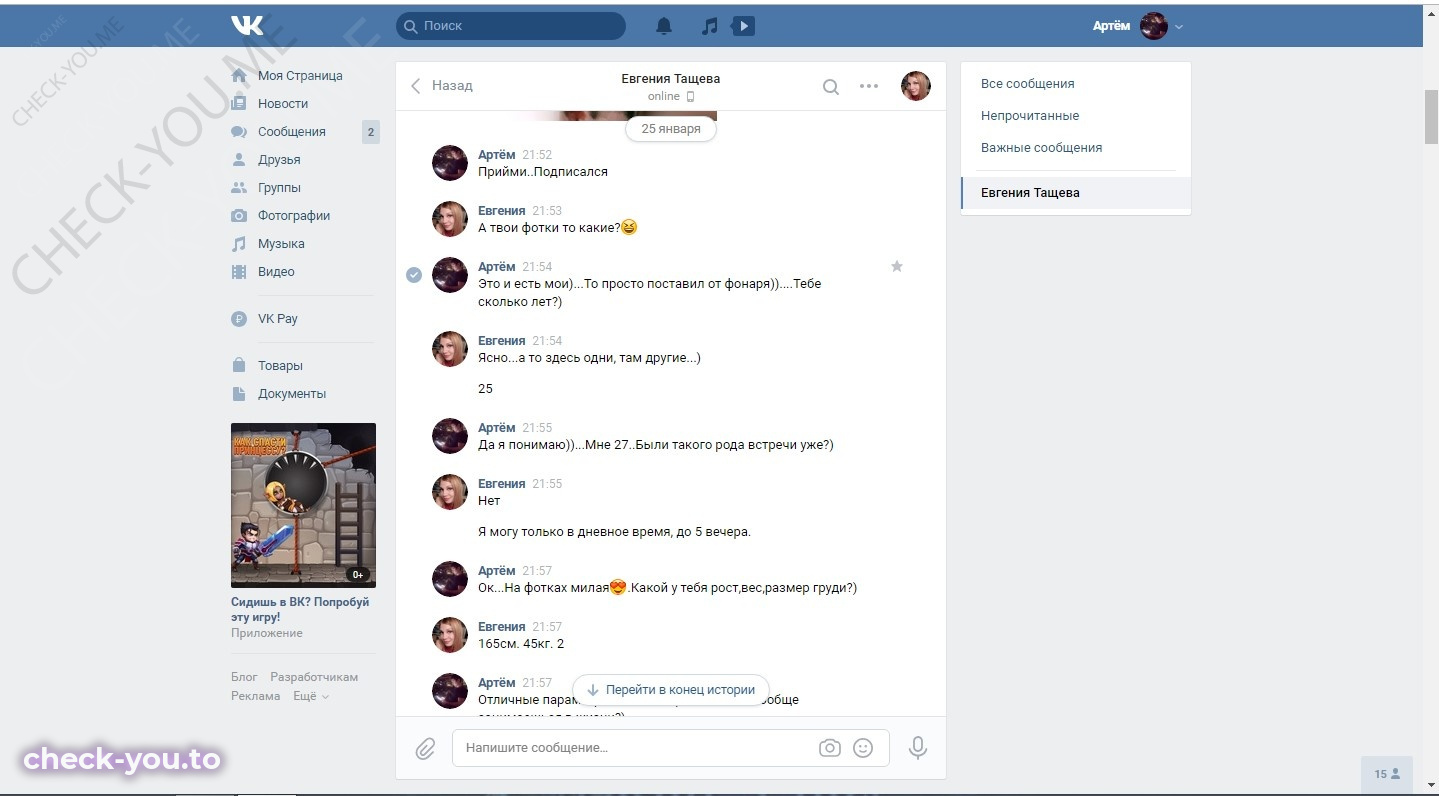Open Группы in sidebar
The height and width of the screenshot is (796, 1439).
coord(279,188)
